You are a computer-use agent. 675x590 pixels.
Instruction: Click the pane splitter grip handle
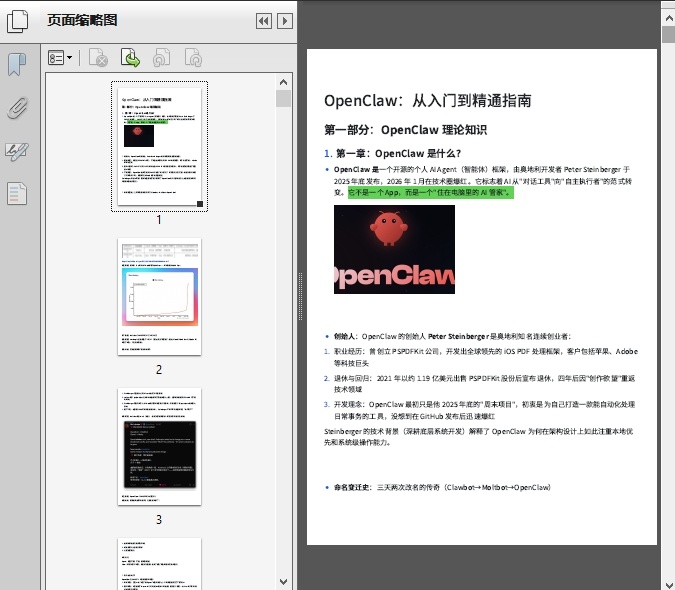[x=300, y=297]
